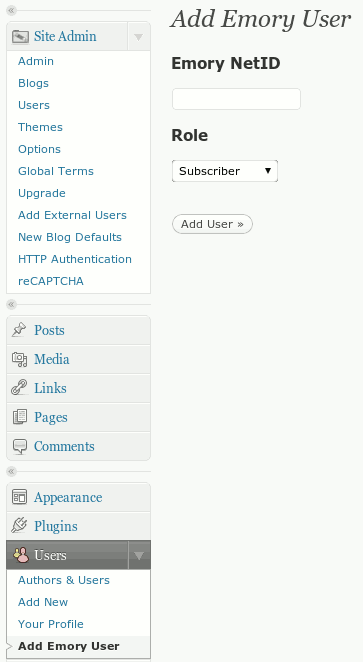Open Add External Users menu item
The height and width of the screenshot is (662, 363).
click(72, 215)
